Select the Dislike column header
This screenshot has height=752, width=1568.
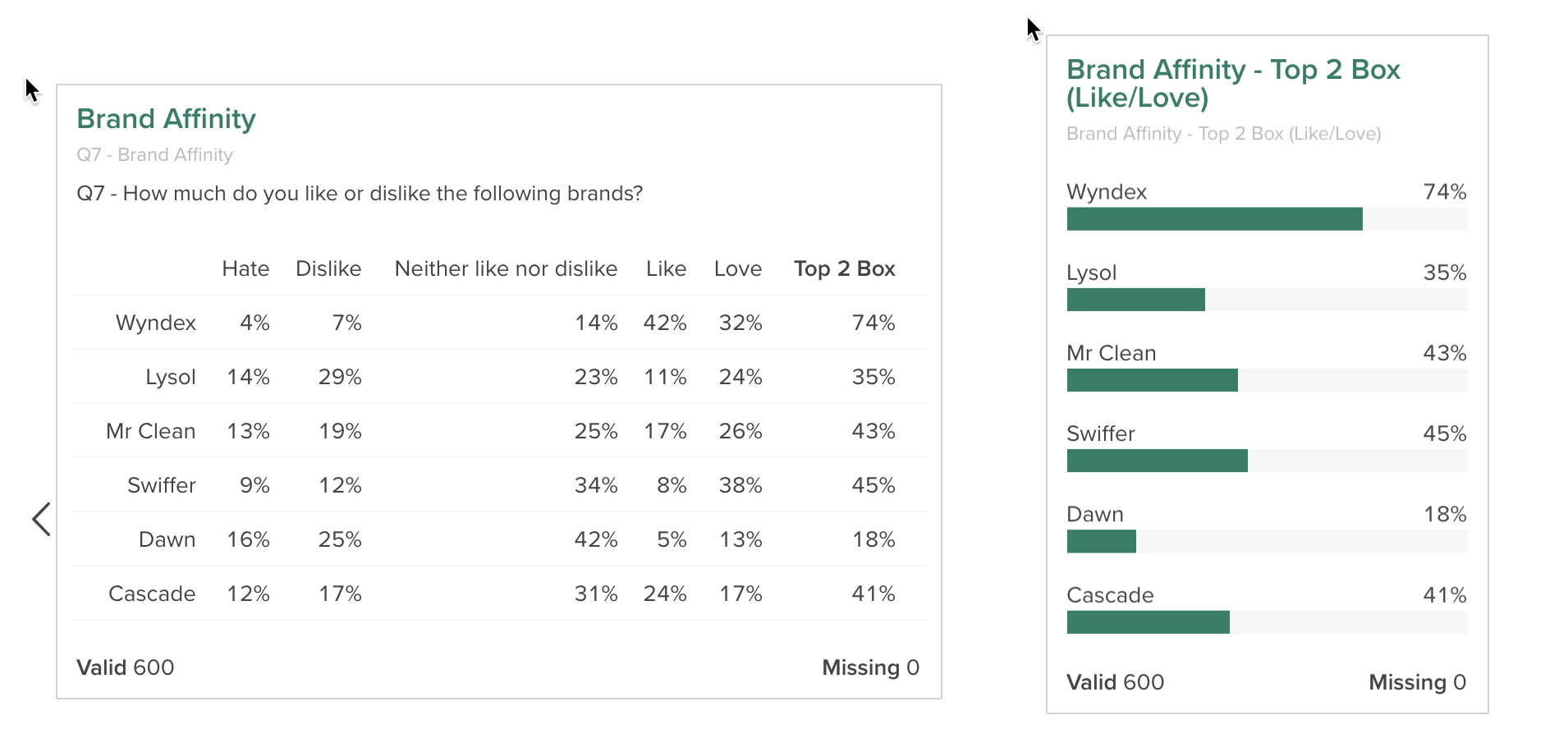click(x=328, y=268)
